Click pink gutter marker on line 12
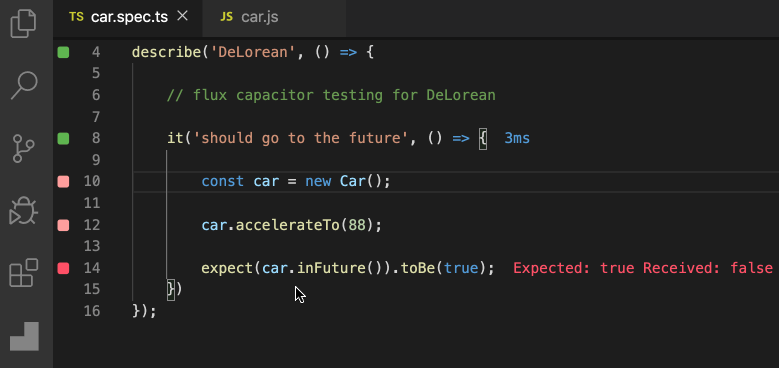 click(x=63, y=225)
